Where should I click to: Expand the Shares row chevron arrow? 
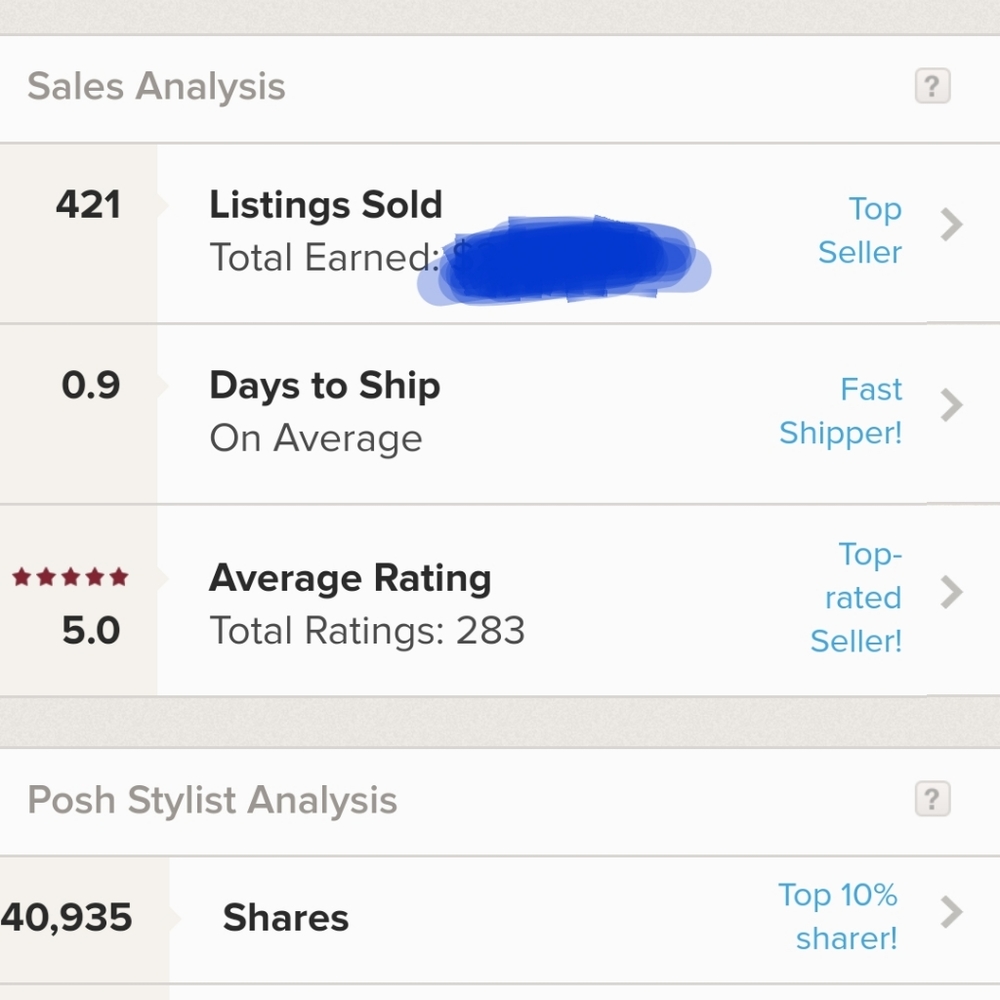pos(951,912)
